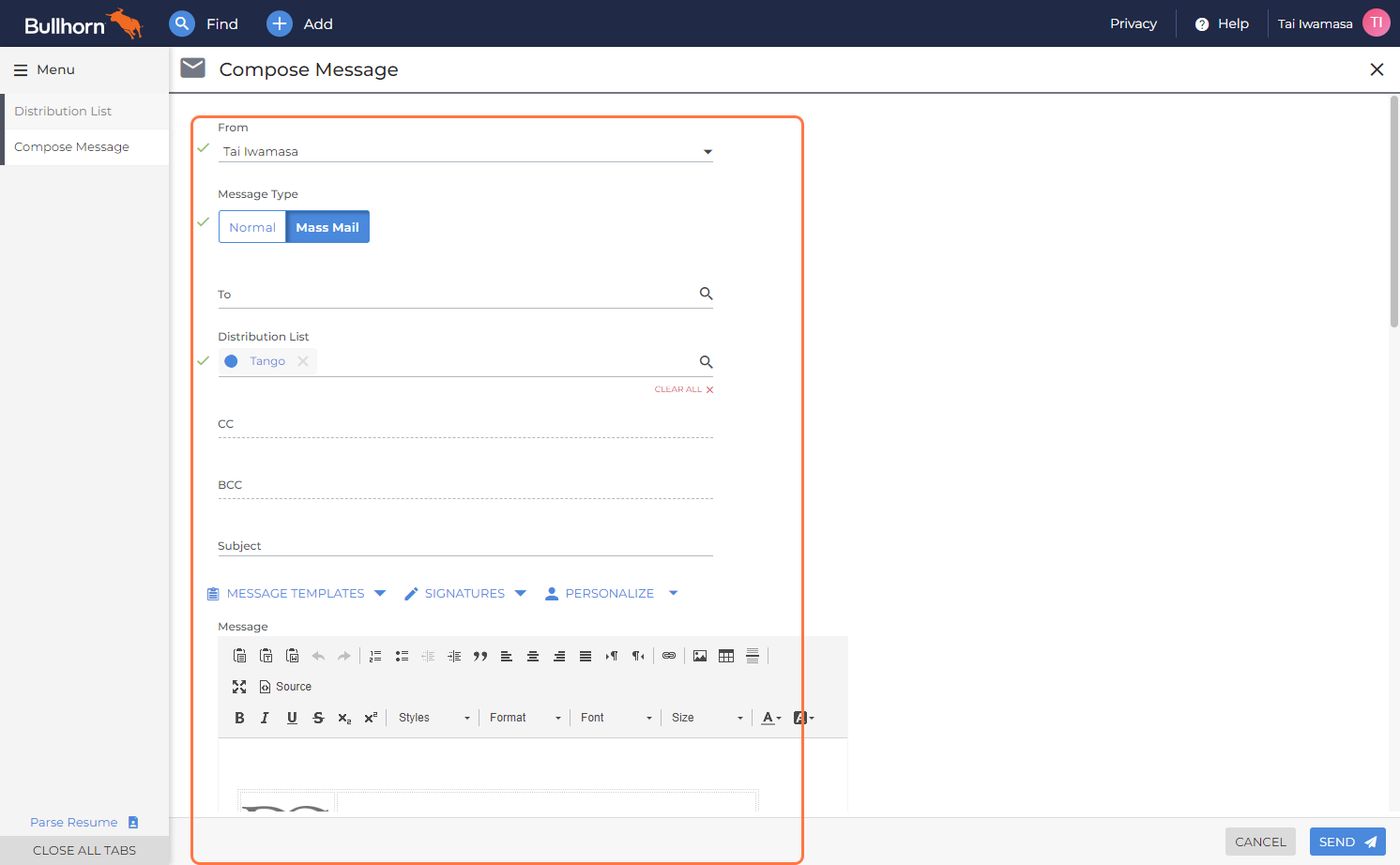Screen dimensions: 1400x865
Task: Paste from Word
Action: click(x=293, y=656)
